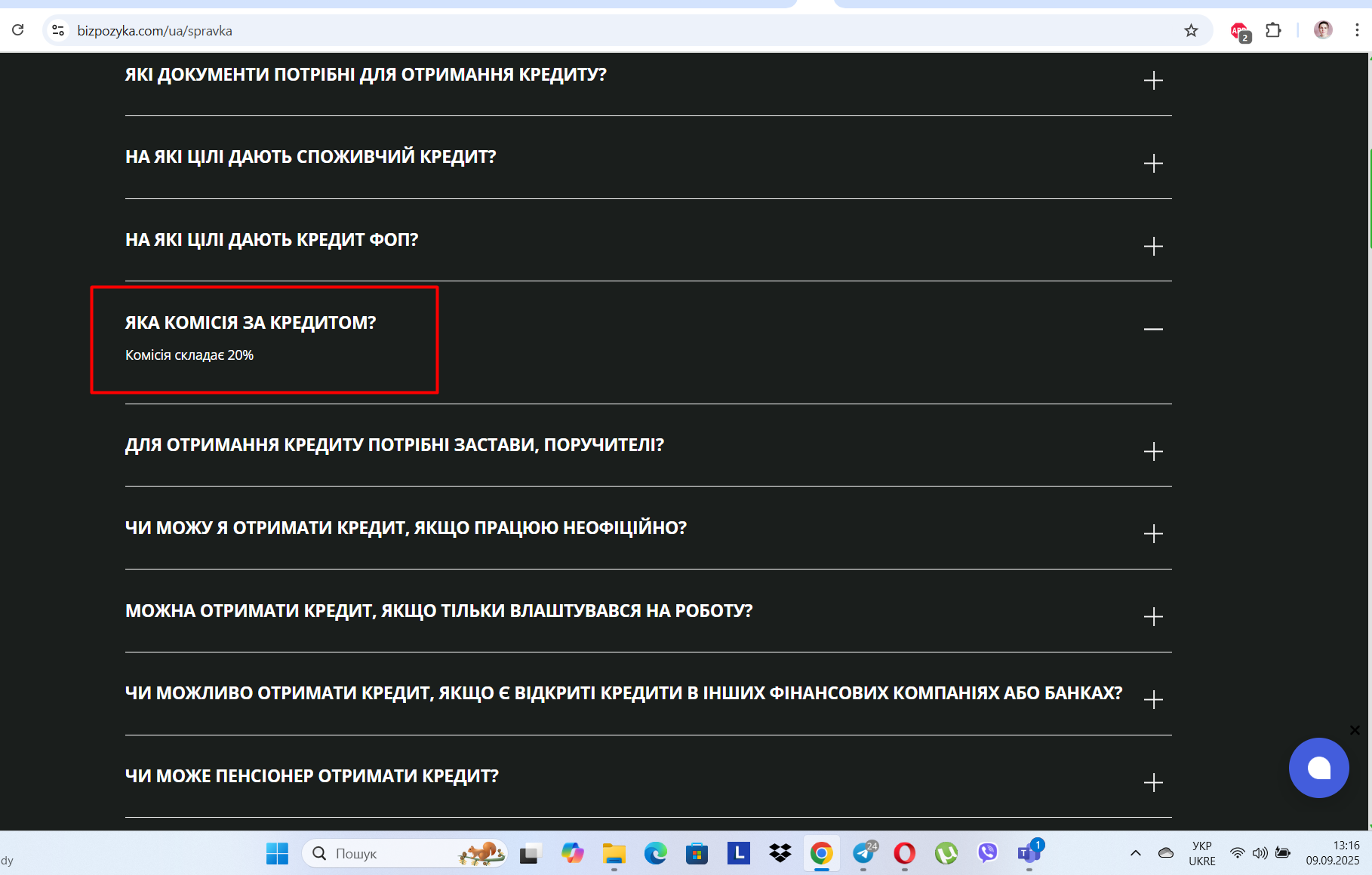Viewport: 1372px width, 875px height.
Task: Open Chrome's three-dot menu
Action: (x=1357, y=30)
